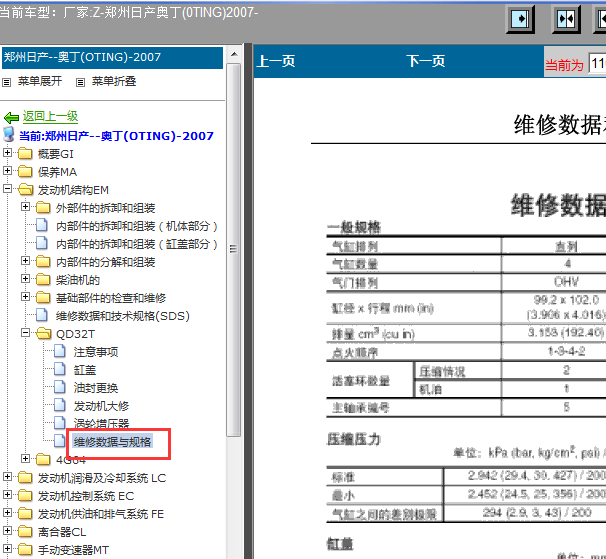This screenshot has height=559, width=606.
Task: Click document icon for 内部件的拆卸和组装(缸盖部分)
Action: tap(42, 243)
